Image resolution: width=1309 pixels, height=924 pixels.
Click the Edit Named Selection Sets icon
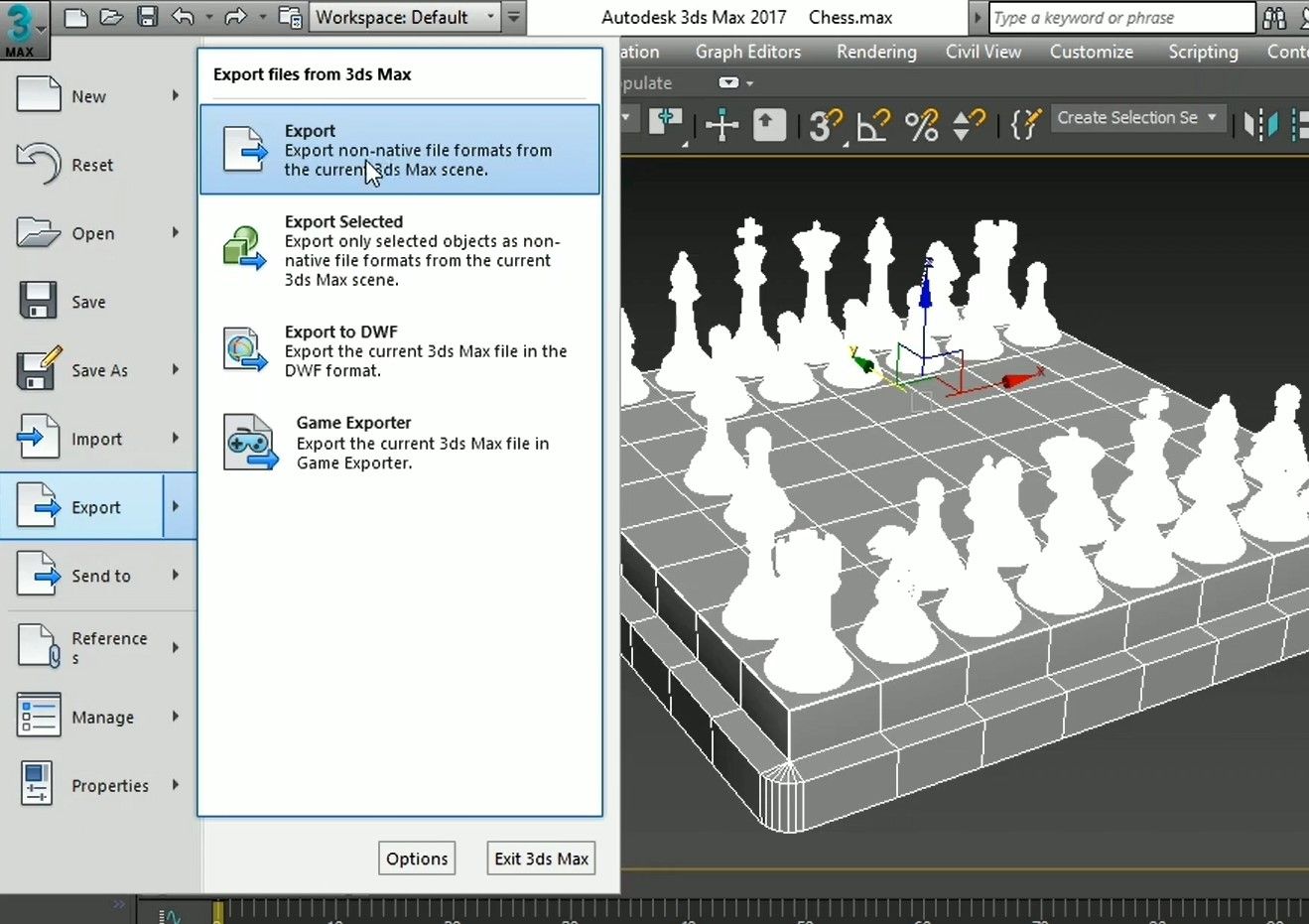click(1024, 125)
